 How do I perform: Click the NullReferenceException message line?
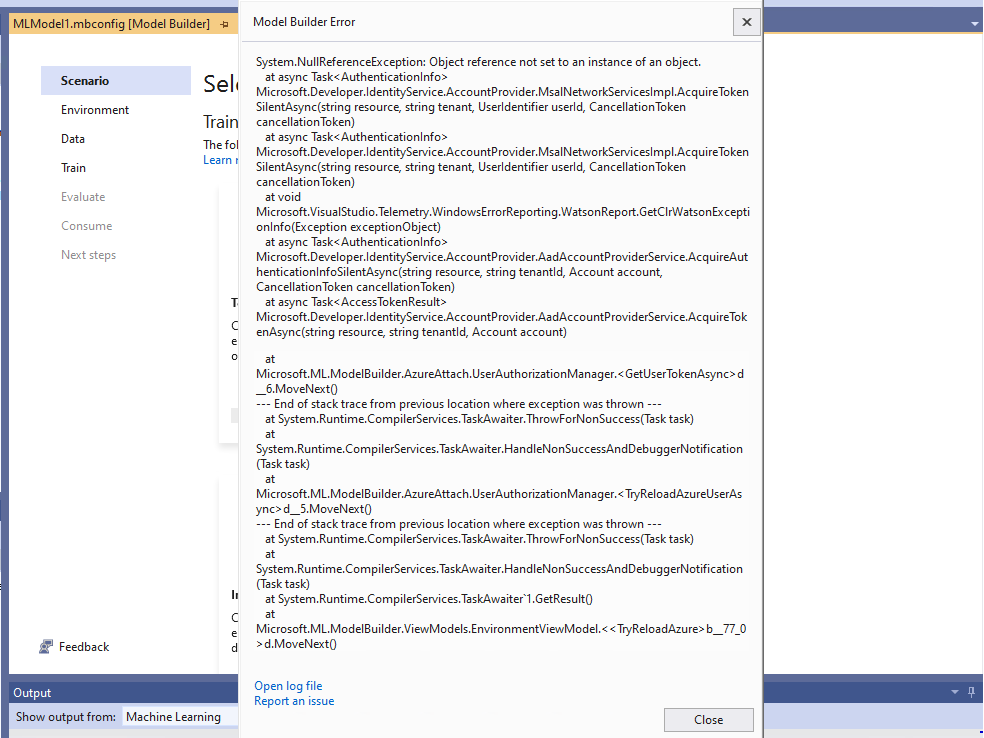(x=478, y=62)
